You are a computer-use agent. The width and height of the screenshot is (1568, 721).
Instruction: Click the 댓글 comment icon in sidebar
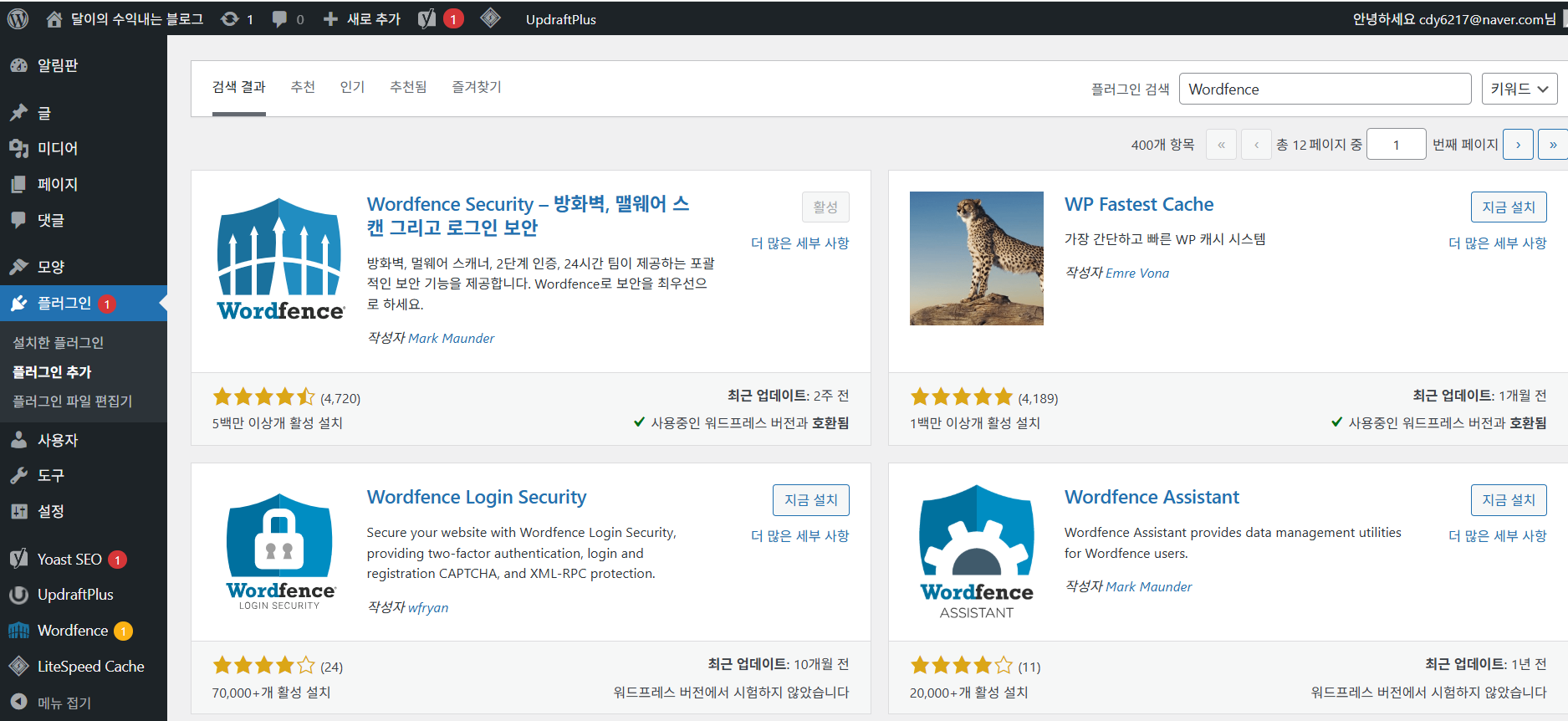click(x=18, y=220)
